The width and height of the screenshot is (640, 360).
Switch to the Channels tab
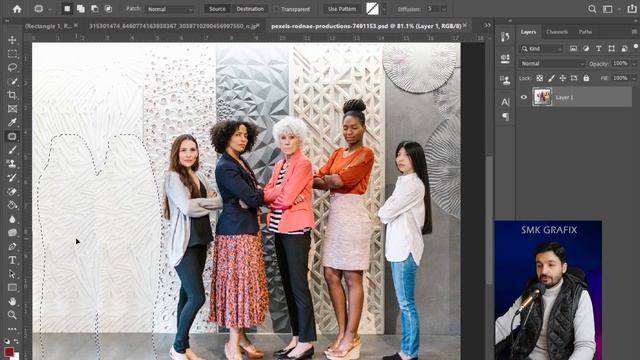[557, 32]
